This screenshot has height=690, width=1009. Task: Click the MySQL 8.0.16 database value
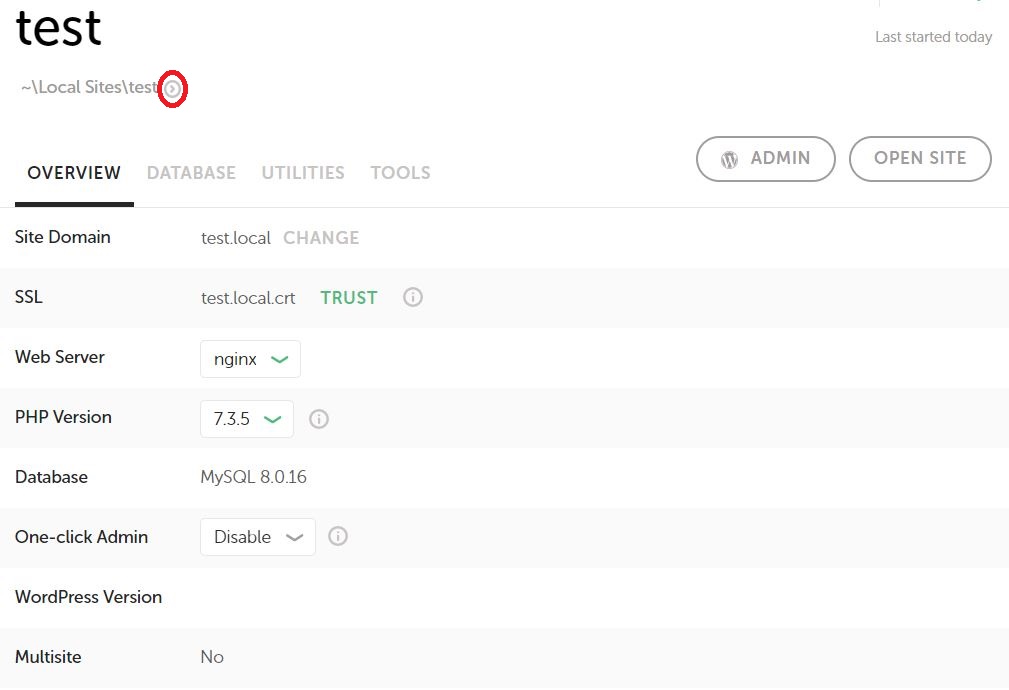tap(254, 477)
